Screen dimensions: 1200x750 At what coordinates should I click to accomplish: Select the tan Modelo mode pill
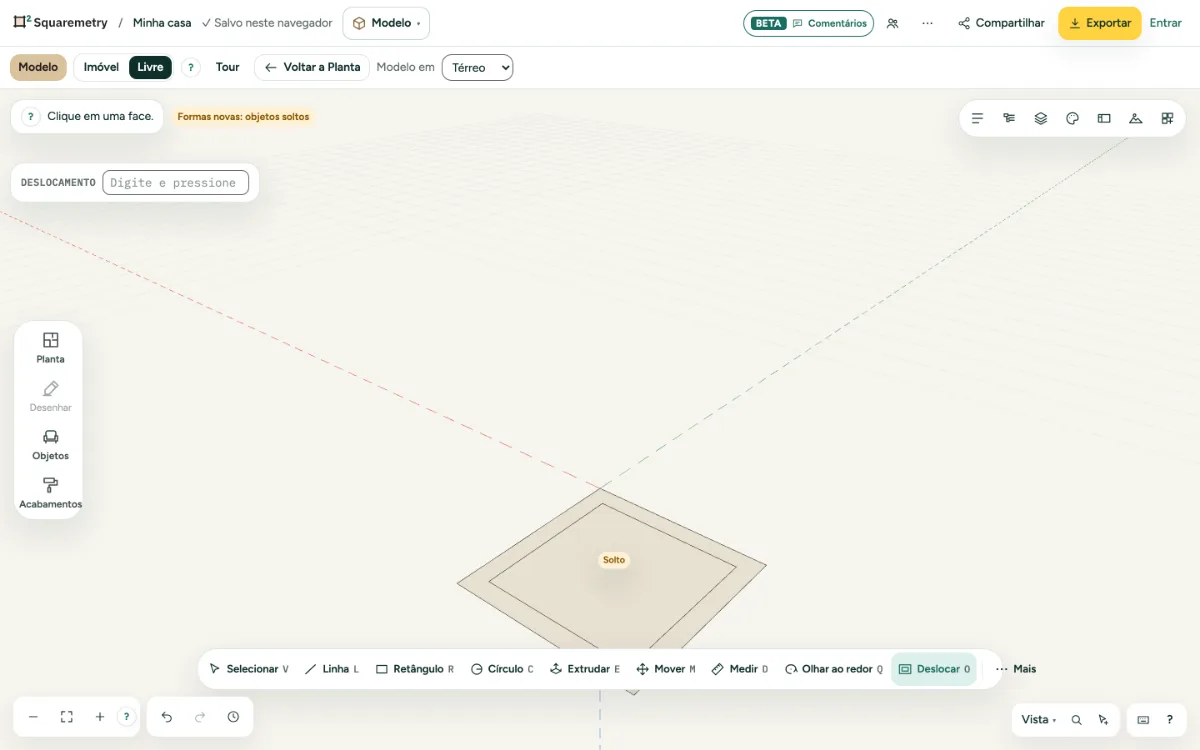pos(38,67)
